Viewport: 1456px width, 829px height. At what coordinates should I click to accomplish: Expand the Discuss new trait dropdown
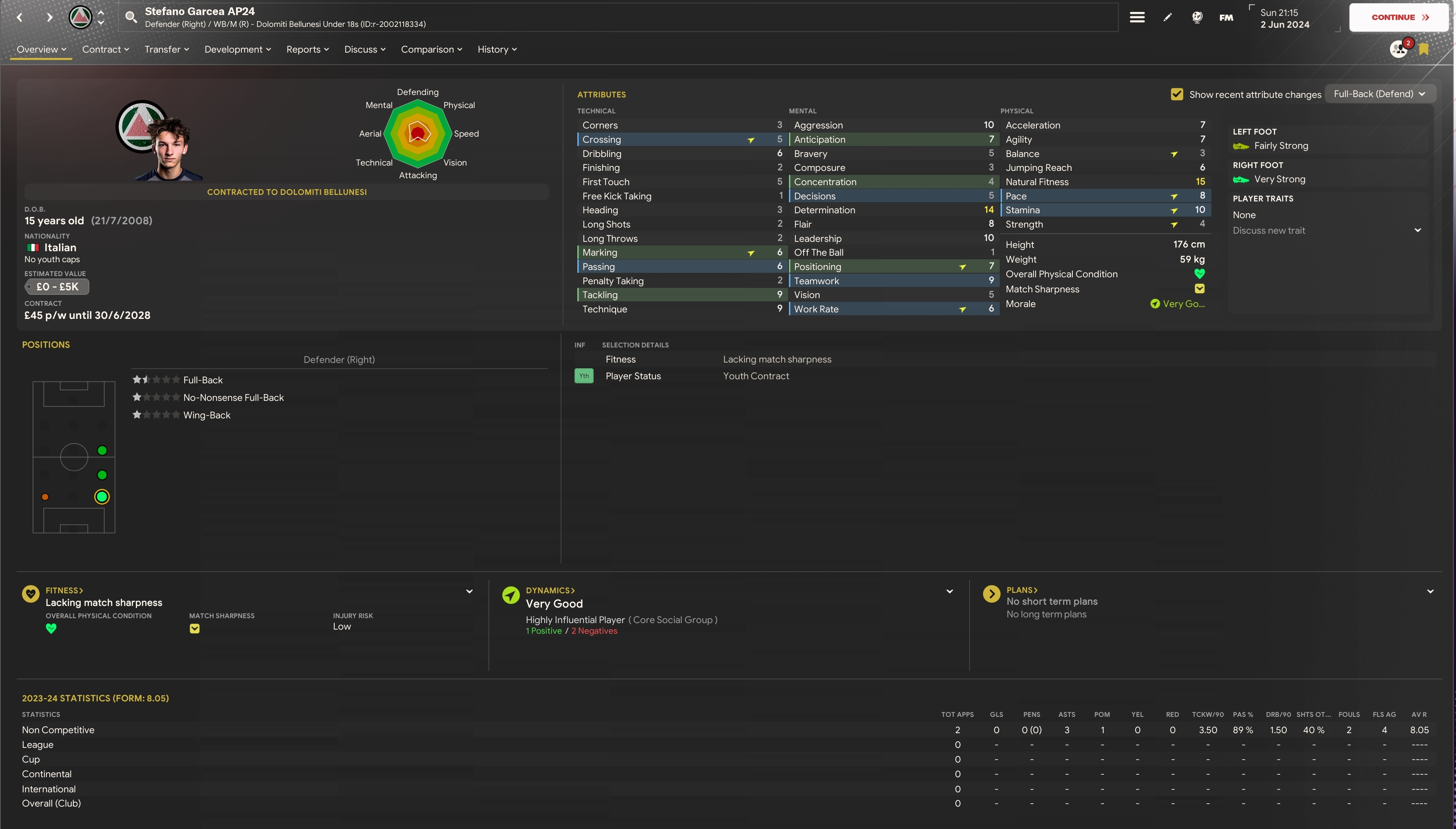tap(1417, 230)
